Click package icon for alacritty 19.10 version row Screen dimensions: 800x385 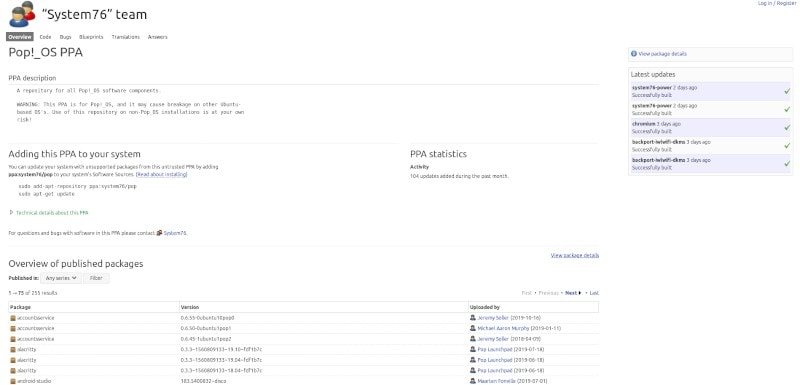tap(13, 349)
